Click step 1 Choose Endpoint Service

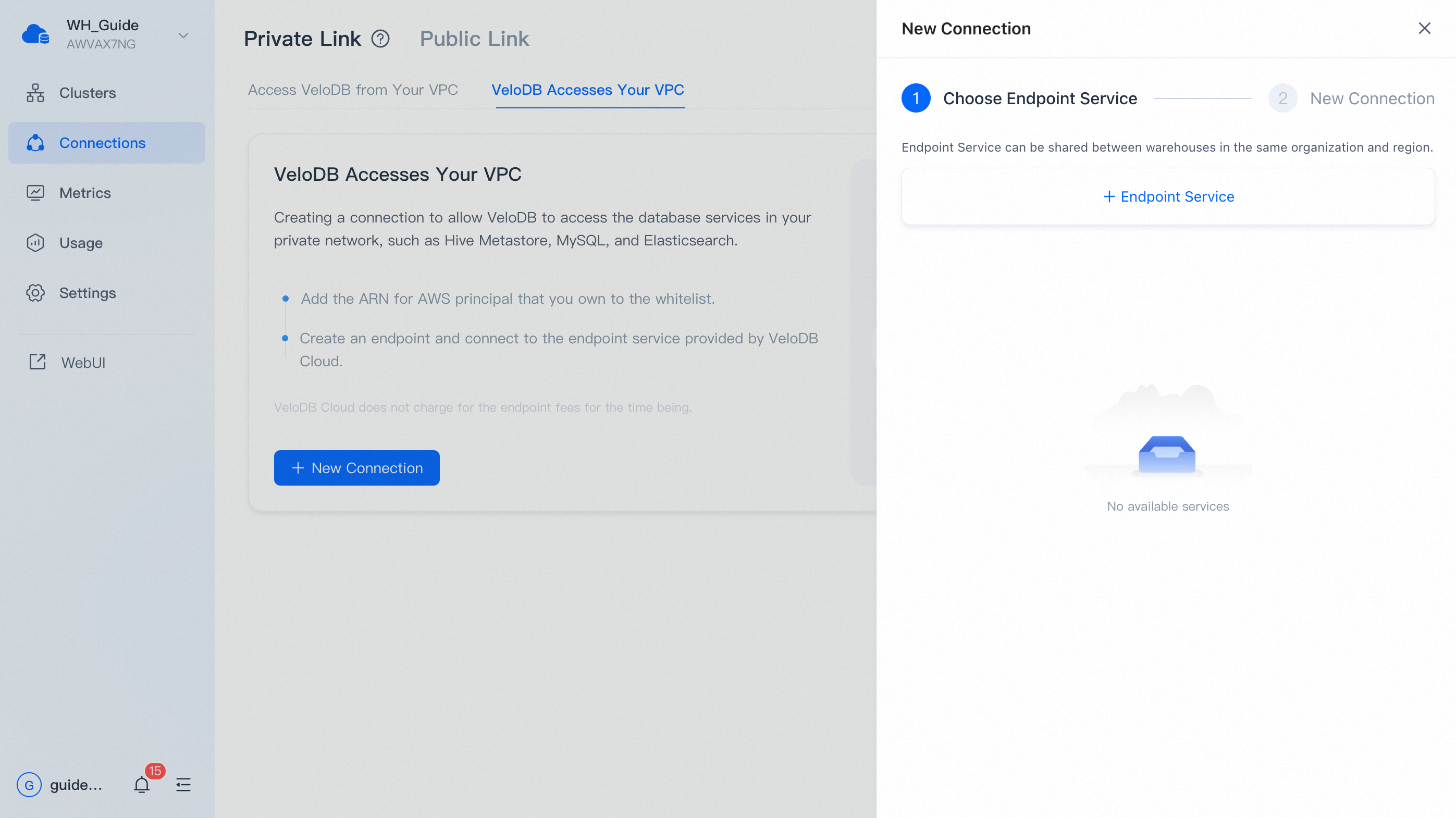[x=916, y=98]
